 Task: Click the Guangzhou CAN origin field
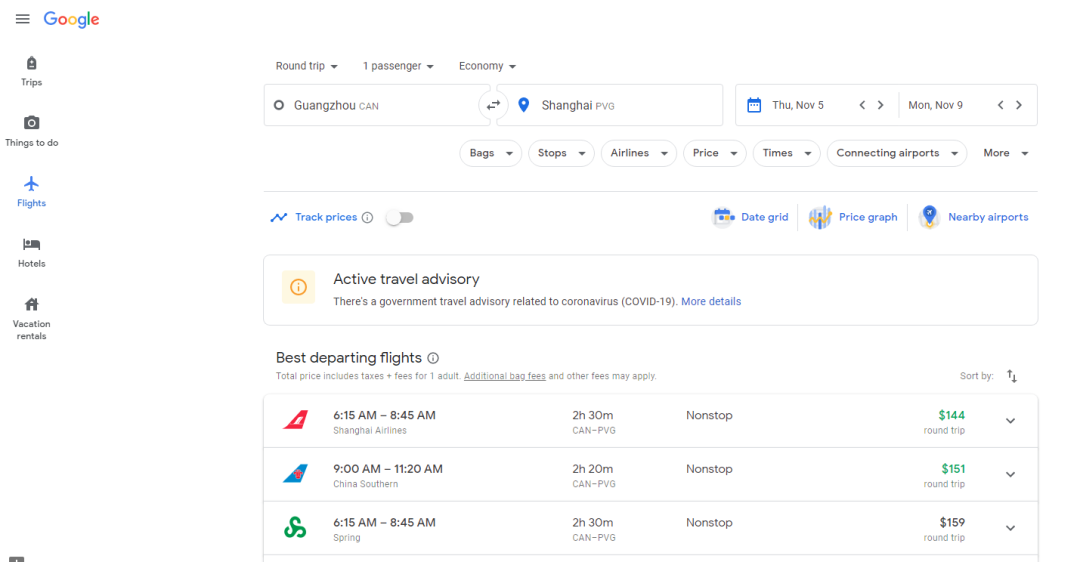[x=376, y=105]
